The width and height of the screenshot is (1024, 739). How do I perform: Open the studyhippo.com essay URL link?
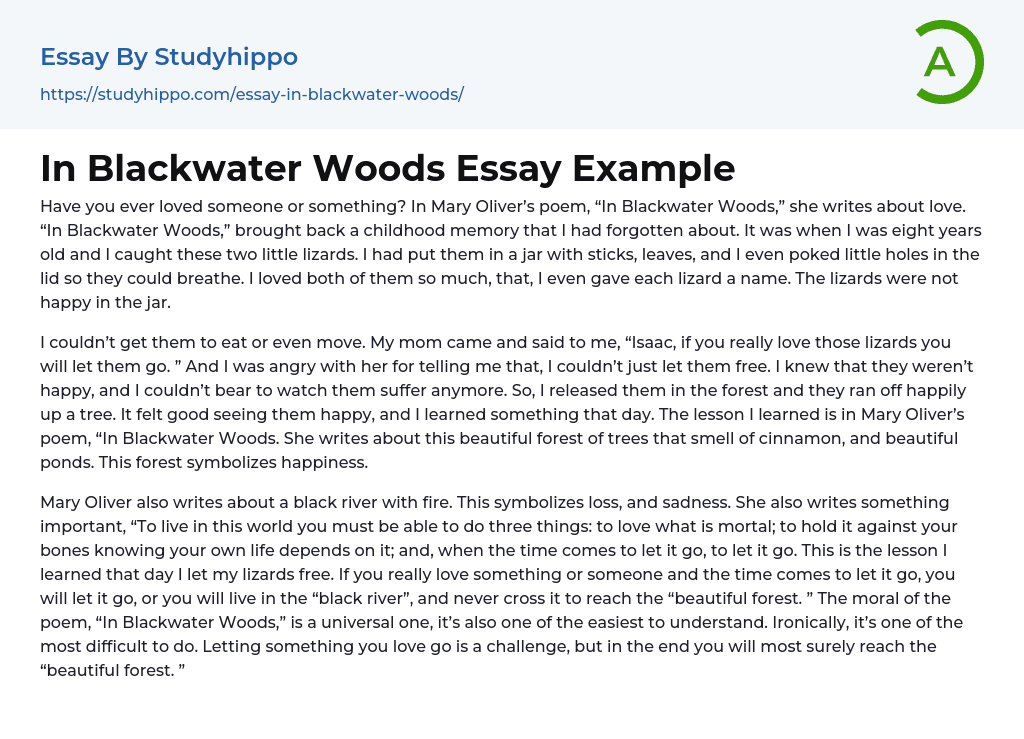tap(252, 95)
